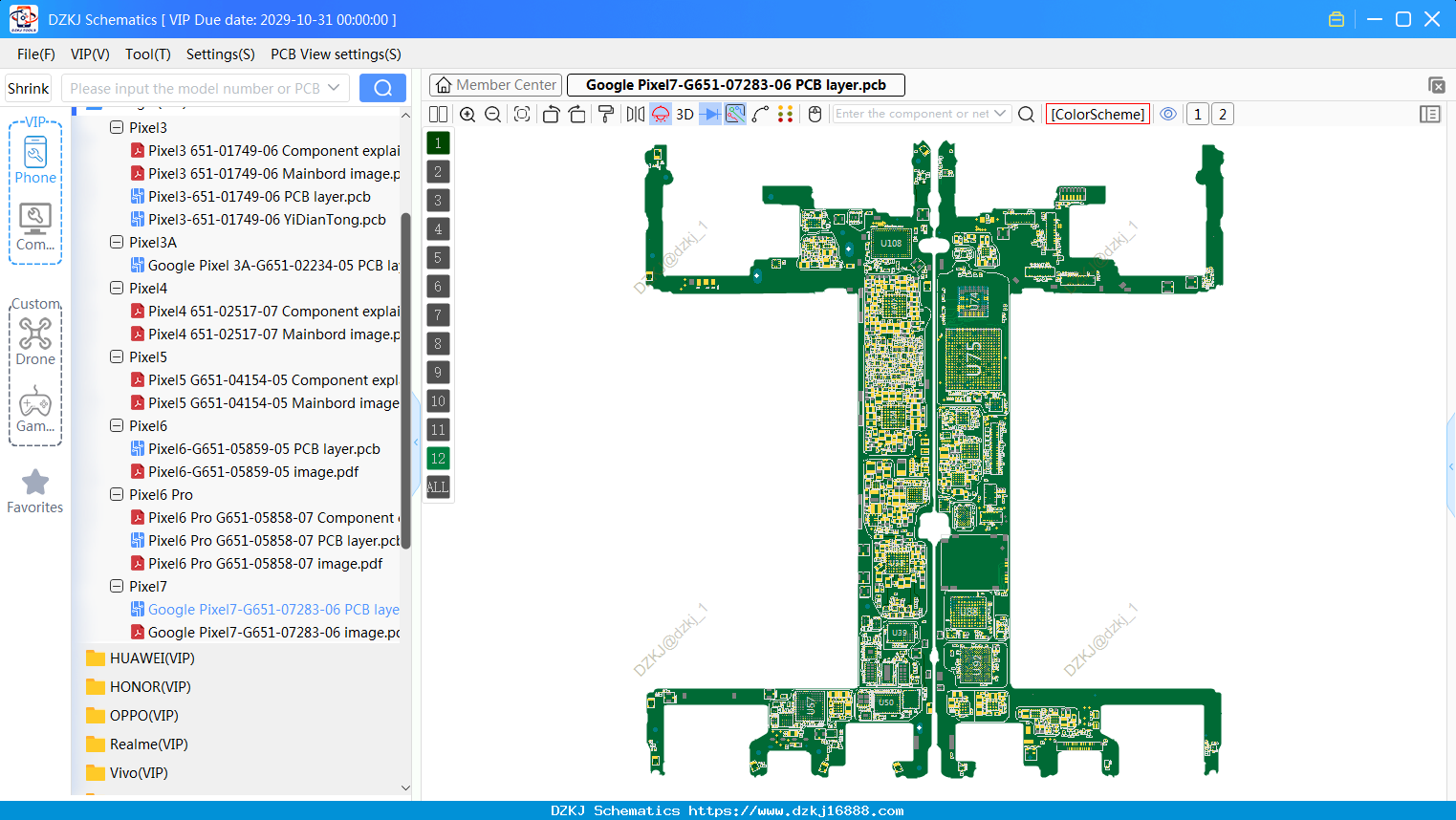Open the ColorScheme settings
Screen dimensions: 1456x820
click(x=1097, y=114)
